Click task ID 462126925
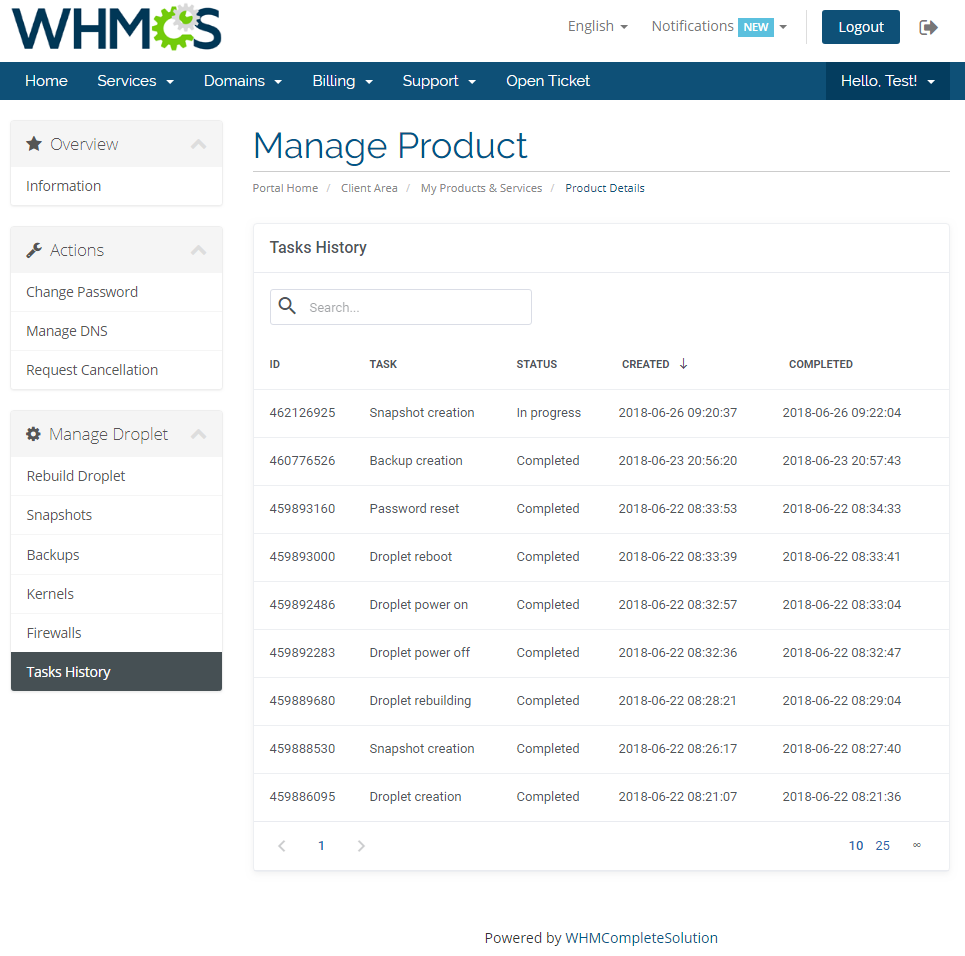This screenshot has width=965, height=956. coord(302,412)
